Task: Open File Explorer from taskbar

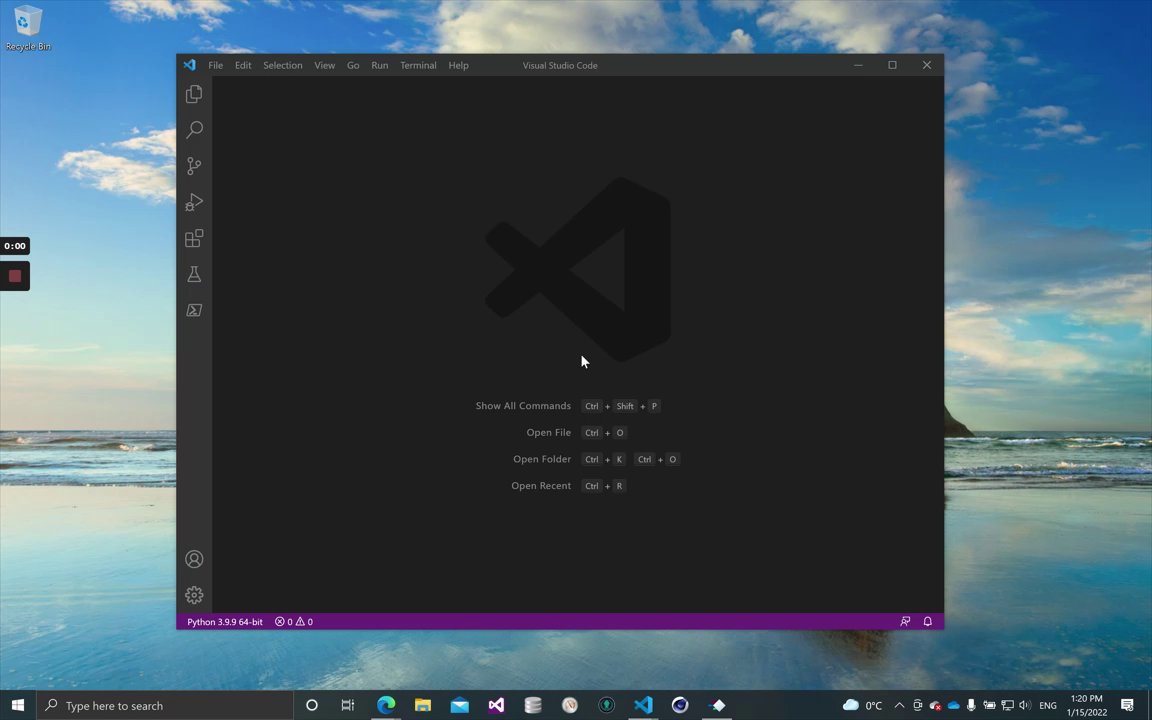Action: coord(422,705)
